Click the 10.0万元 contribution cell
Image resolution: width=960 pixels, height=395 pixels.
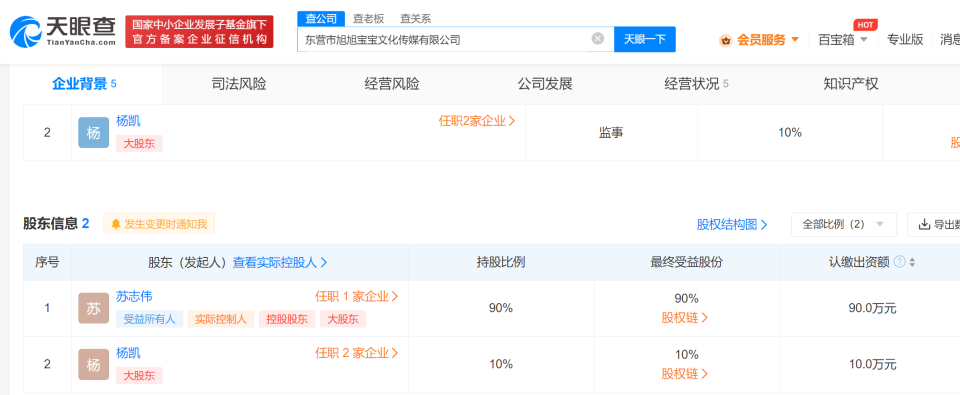(872, 364)
